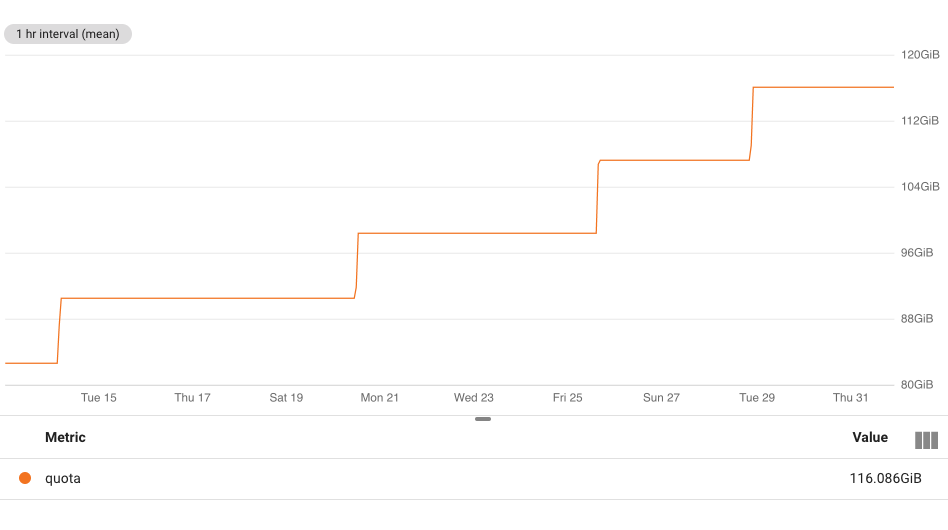Click the Sun 27 date label

click(x=661, y=398)
